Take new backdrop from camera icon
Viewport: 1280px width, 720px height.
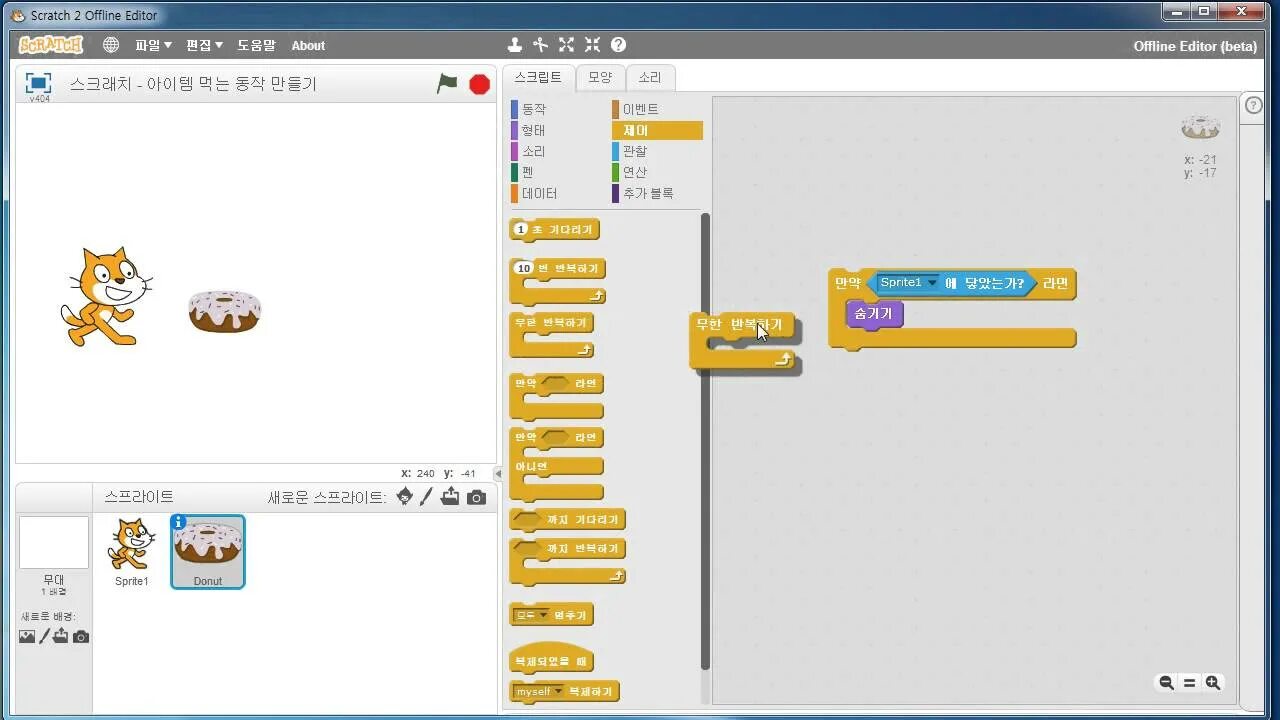pos(81,637)
